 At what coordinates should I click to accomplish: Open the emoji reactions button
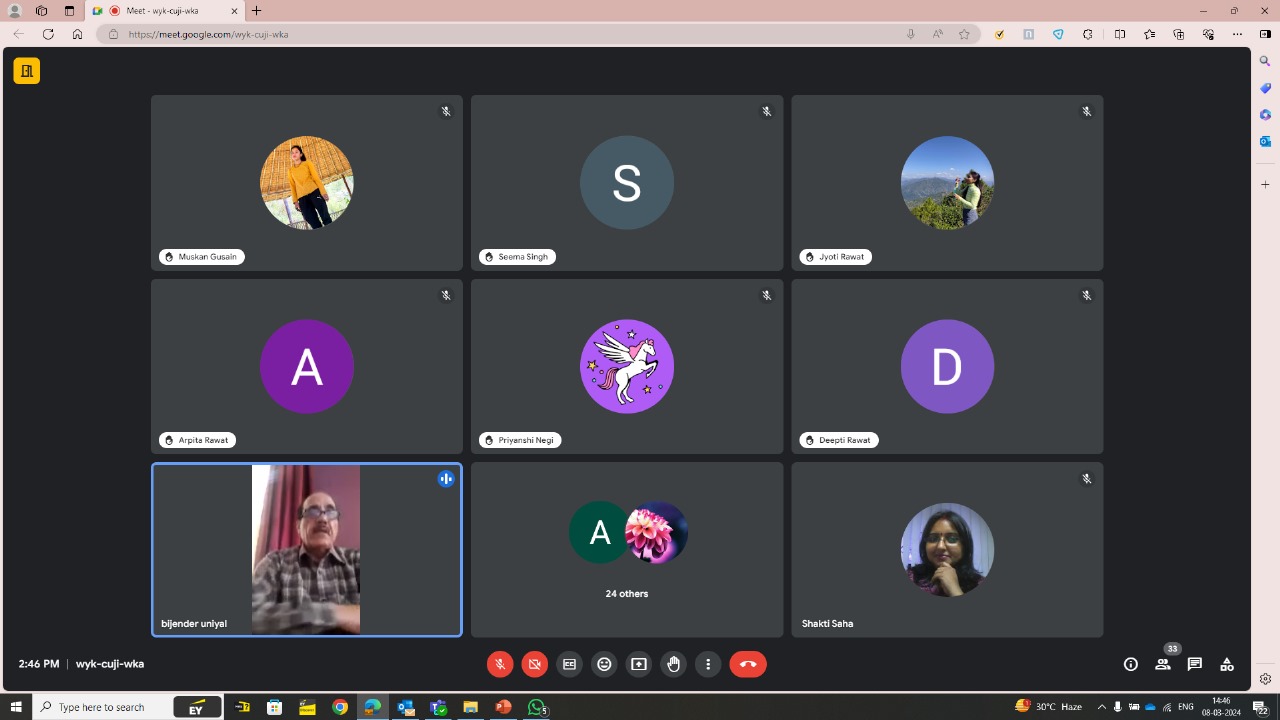pyautogui.click(x=604, y=664)
